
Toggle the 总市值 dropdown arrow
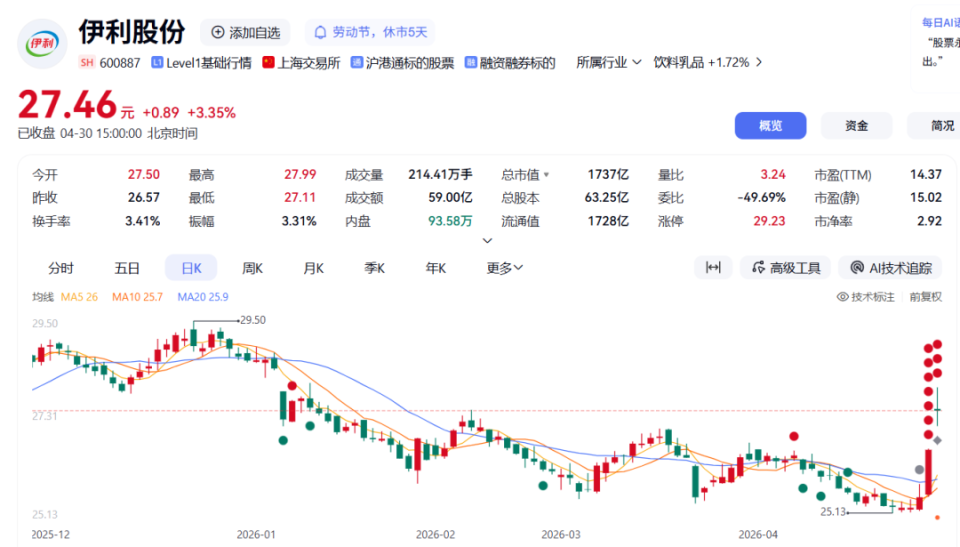click(546, 175)
